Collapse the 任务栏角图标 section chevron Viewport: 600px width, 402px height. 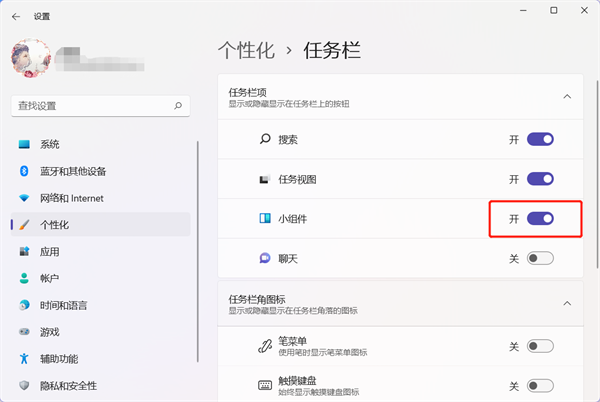coord(567,303)
